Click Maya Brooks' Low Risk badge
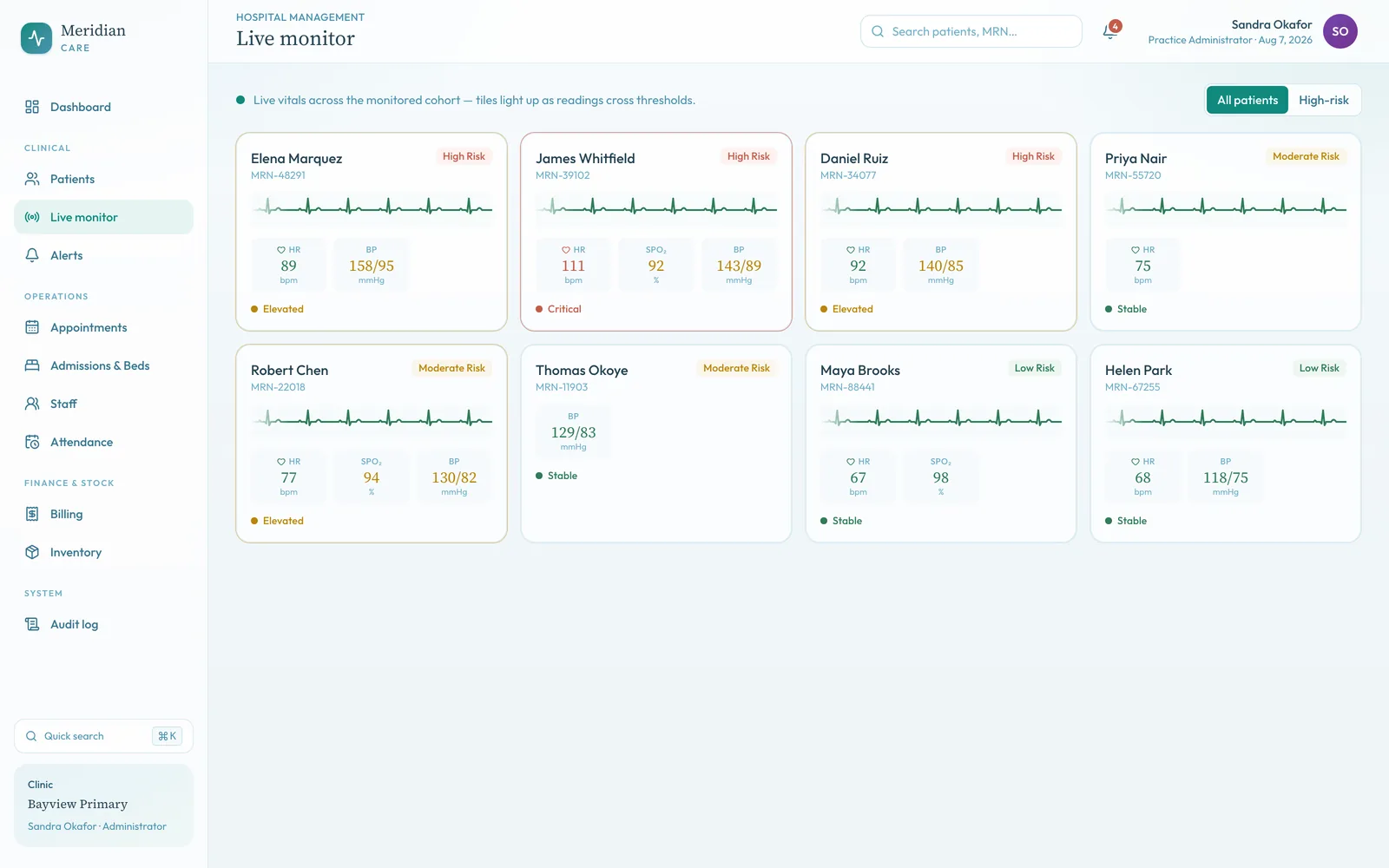1389x868 pixels. pos(1035,368)
